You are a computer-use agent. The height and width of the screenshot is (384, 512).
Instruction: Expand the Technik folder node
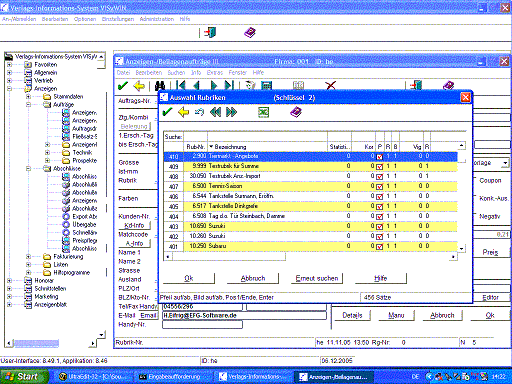pos(47,152)
